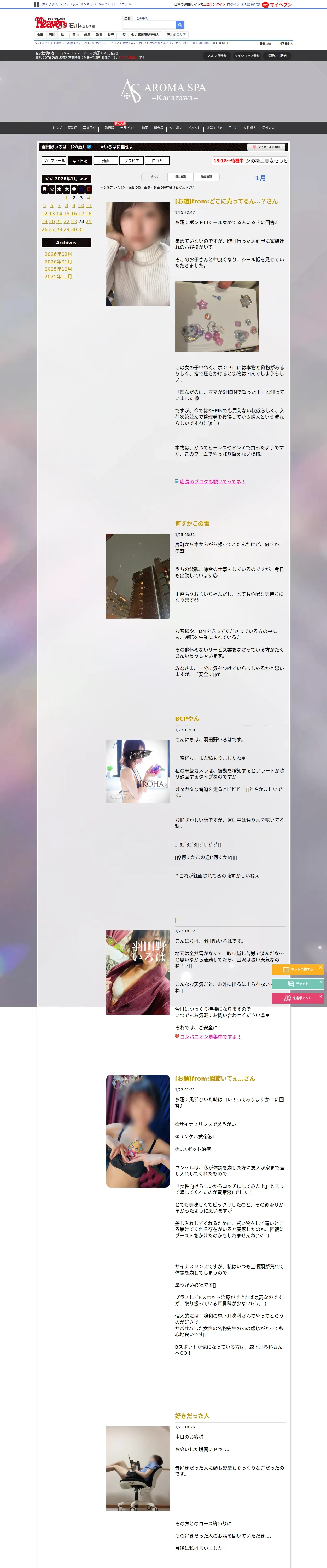Close the 来店ポイント floating banner
The height and width of the screenshot is (1568, 327).
pyautogui.click(x=320, y=996)
